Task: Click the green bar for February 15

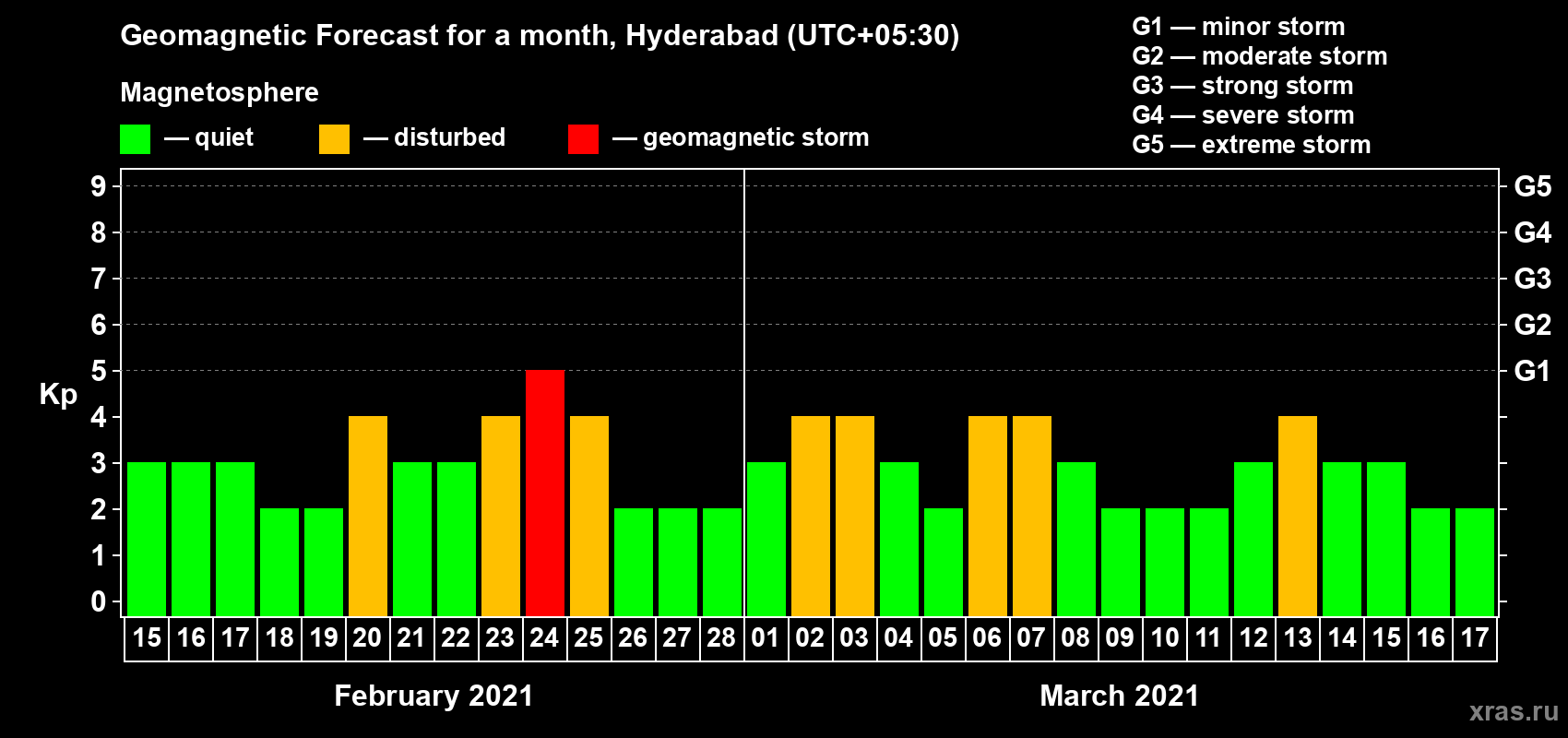Action: point(147,539)
